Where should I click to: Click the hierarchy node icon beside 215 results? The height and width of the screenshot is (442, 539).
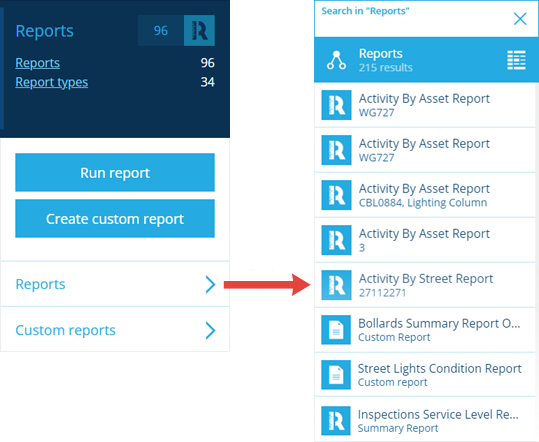[x=337, y=60]
